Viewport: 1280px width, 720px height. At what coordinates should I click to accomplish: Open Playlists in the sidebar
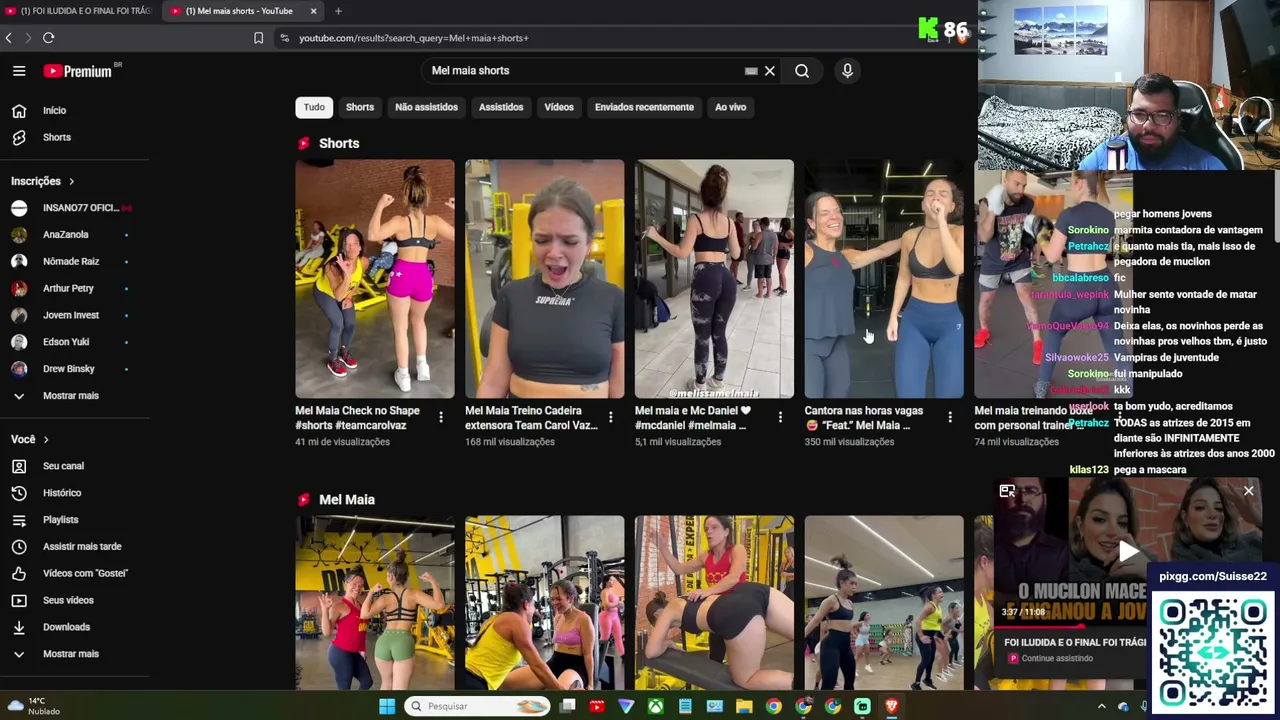60,520
